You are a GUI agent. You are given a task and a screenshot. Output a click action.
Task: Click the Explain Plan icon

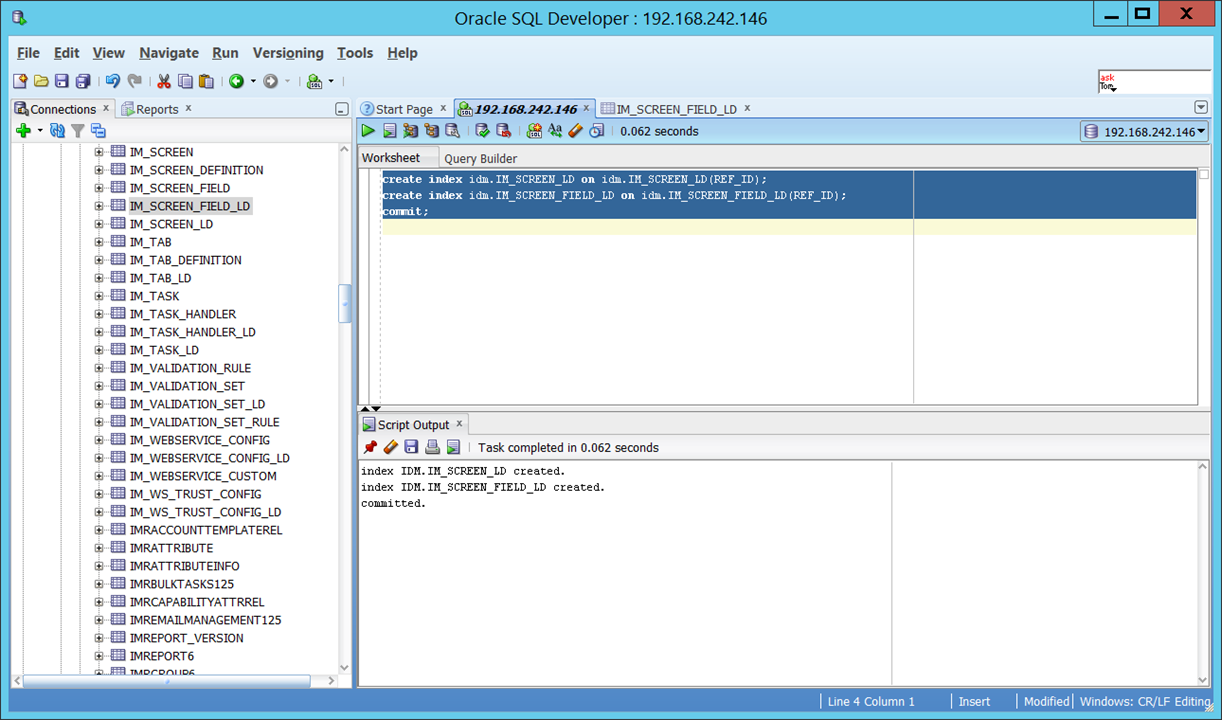click(431, 131)
